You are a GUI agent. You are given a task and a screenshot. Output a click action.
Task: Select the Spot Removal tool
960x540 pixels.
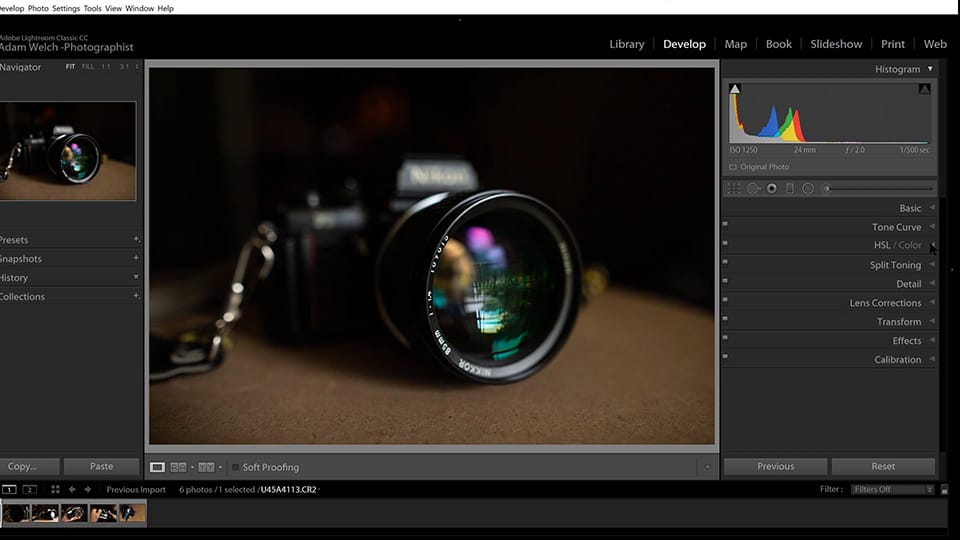point(753,189)
